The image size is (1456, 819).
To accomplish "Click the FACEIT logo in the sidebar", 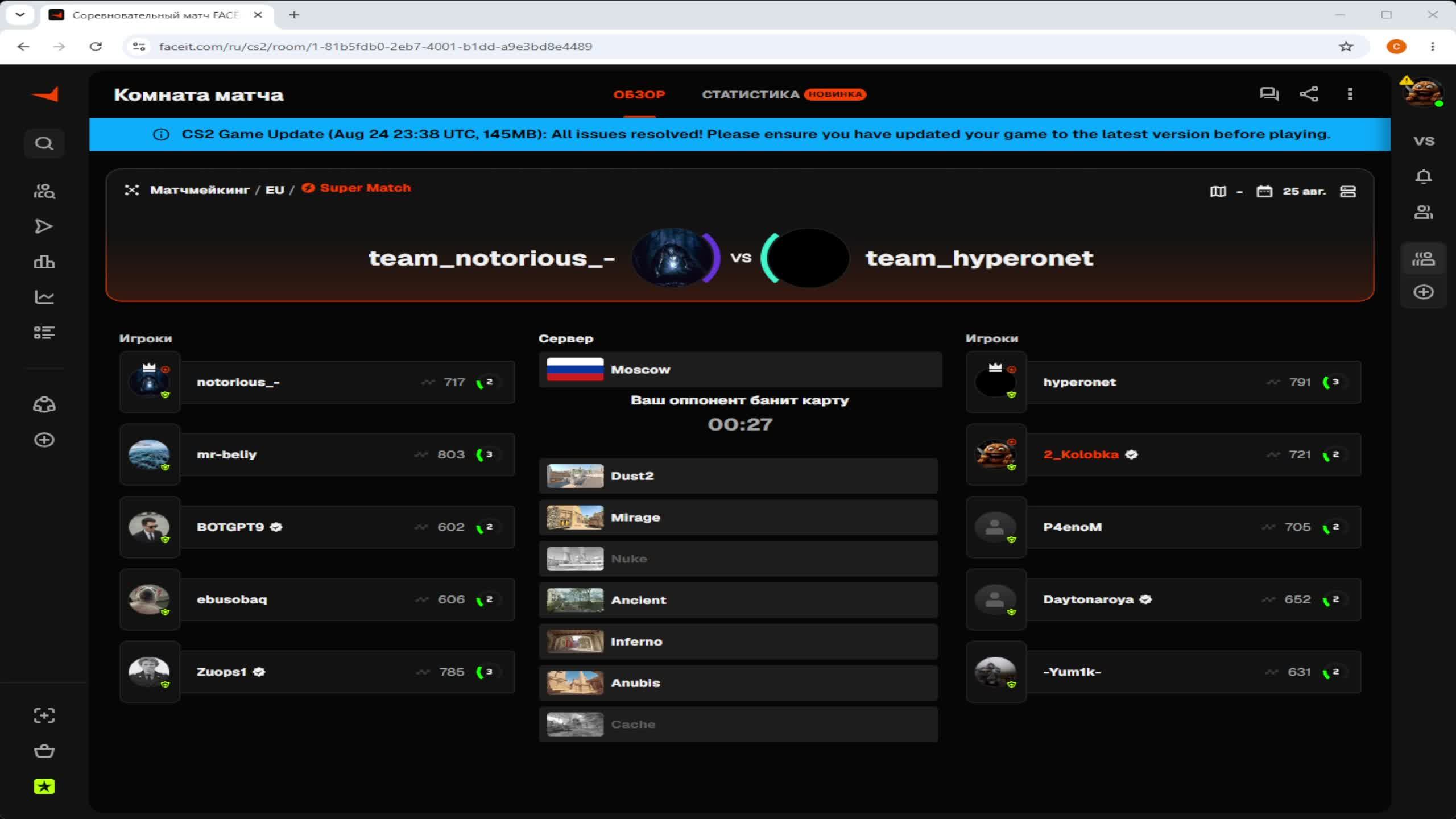I will tap(45, 94).
